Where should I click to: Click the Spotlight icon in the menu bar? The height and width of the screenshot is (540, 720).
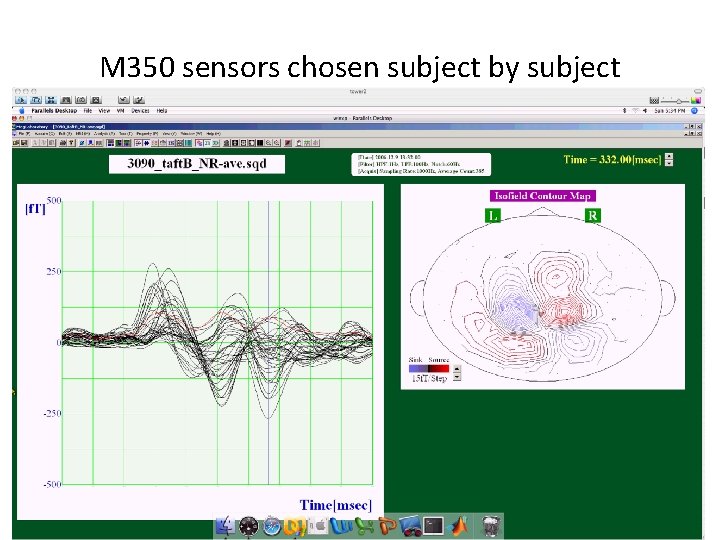pos(694,110)
